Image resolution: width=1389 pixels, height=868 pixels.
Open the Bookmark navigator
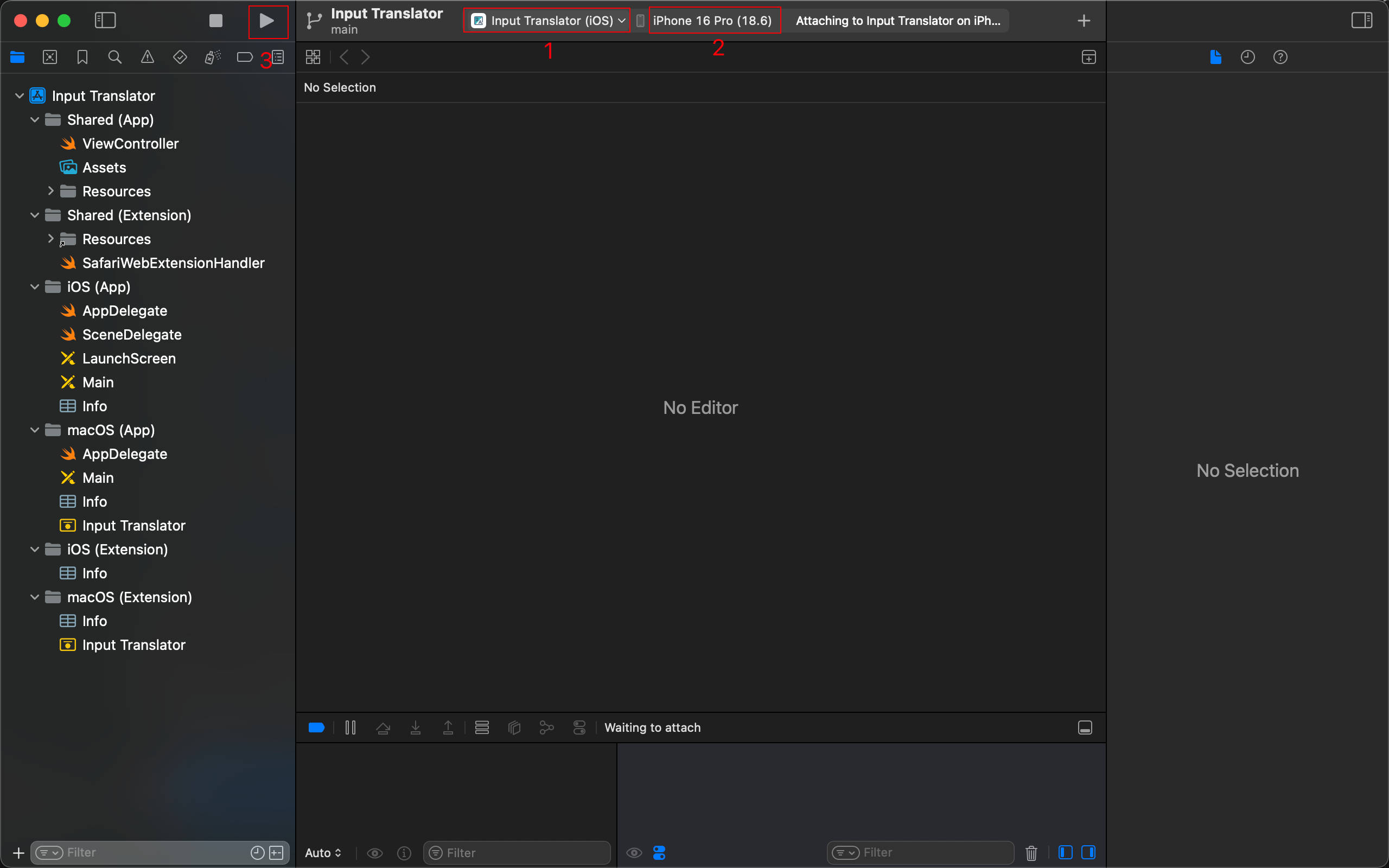point(82,57)
